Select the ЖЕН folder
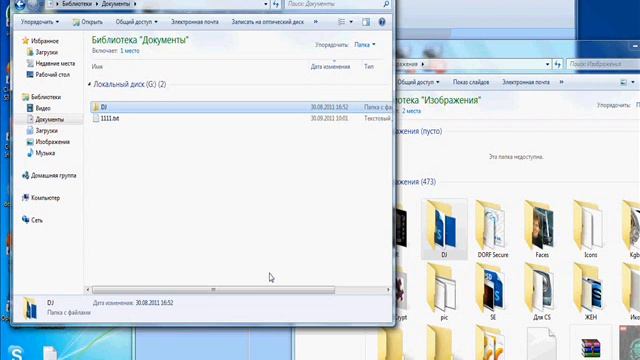640x360 pixels. coord(590,291)
